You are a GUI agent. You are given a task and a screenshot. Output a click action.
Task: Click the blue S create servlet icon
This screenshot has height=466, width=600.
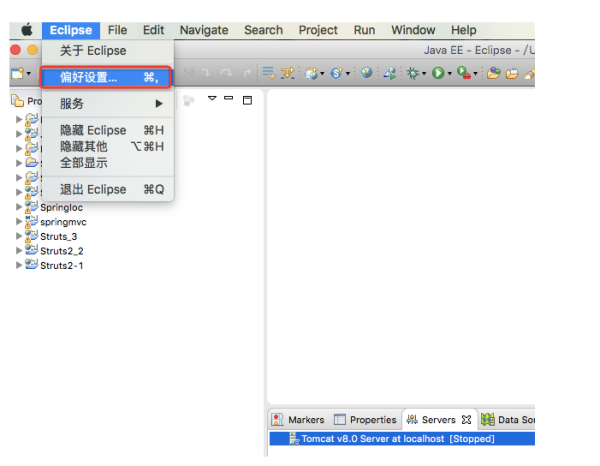[337, 73]
